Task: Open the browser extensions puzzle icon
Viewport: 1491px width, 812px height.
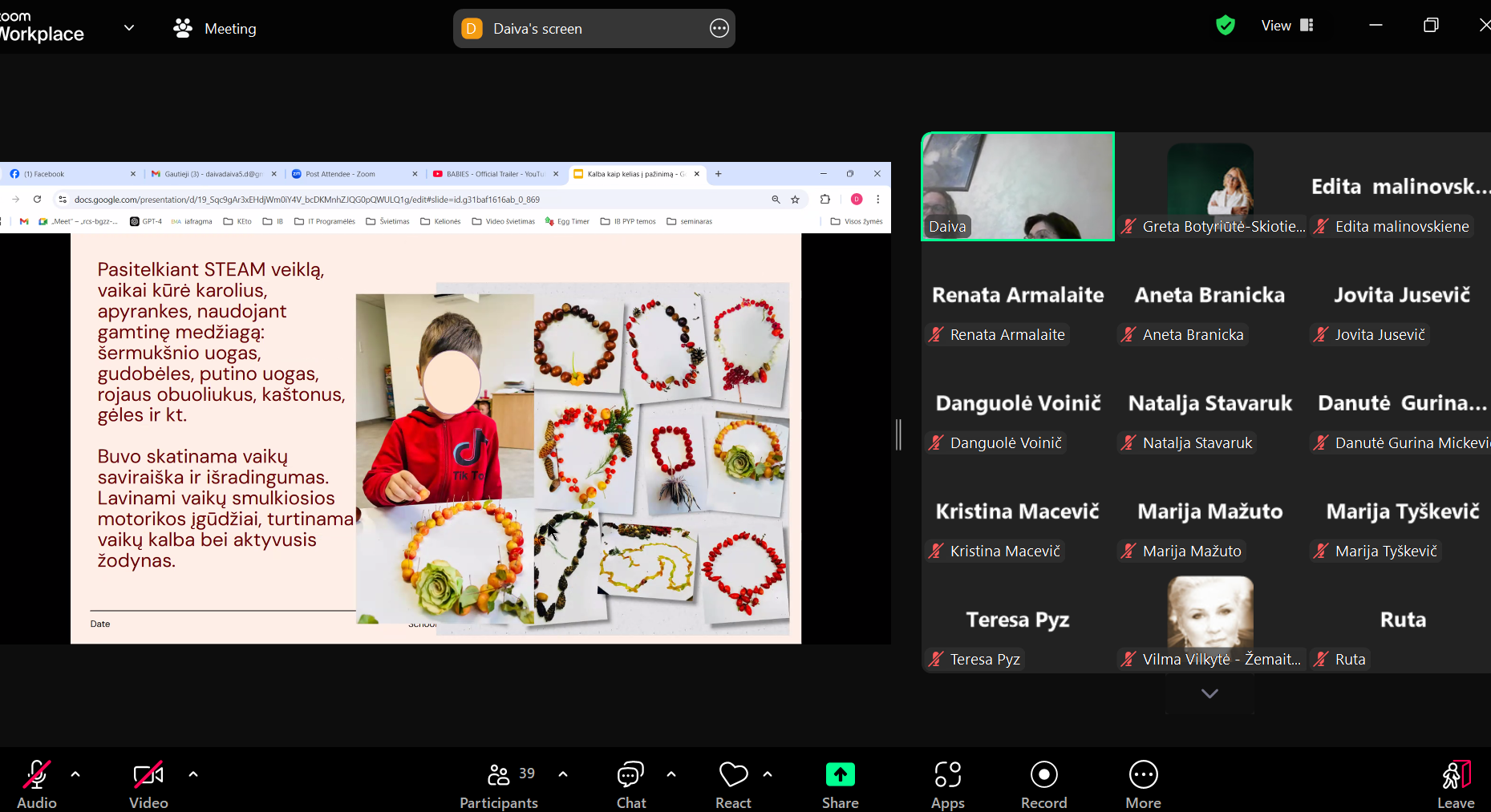Action: pos(825,200)
